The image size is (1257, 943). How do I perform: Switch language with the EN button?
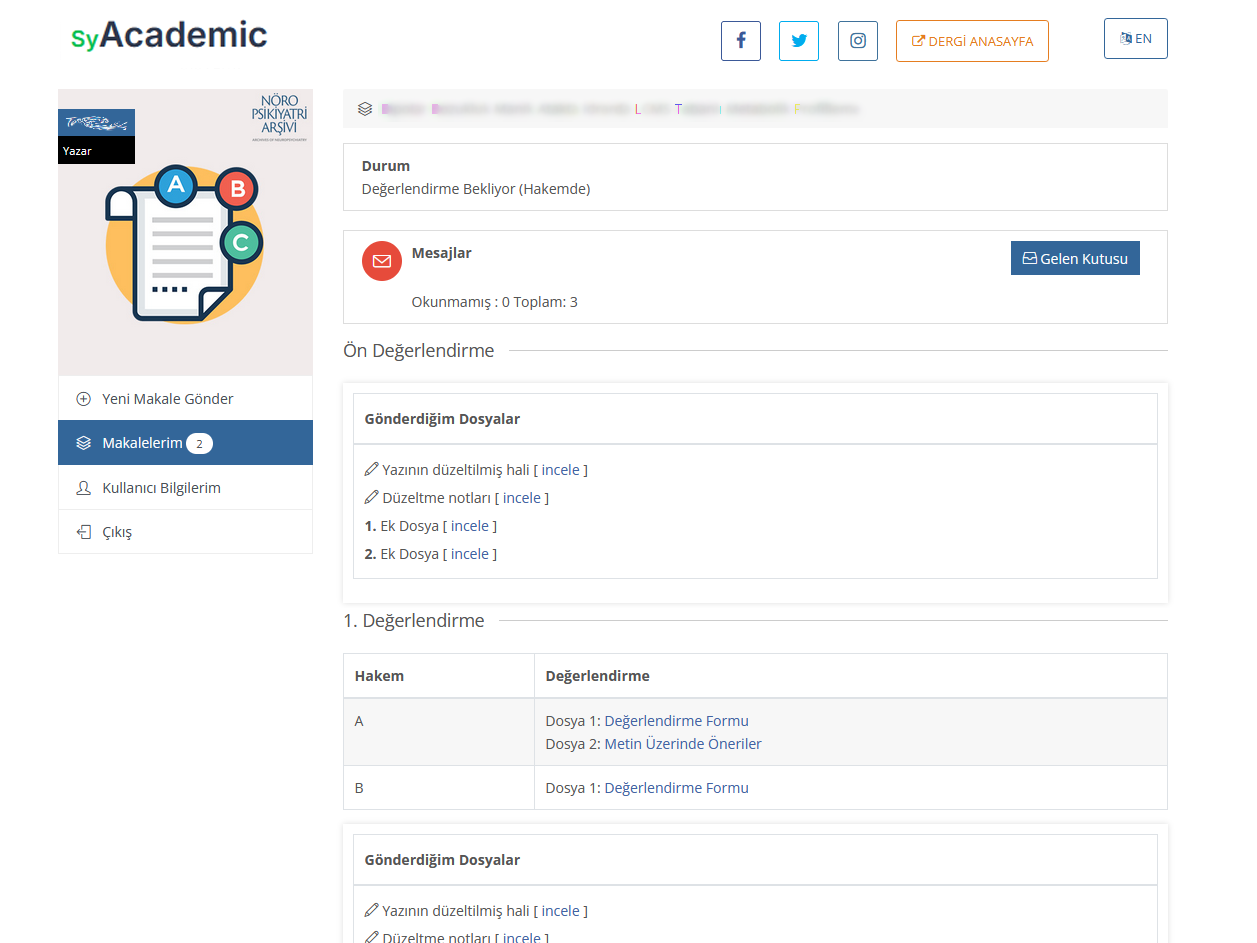1135,39
